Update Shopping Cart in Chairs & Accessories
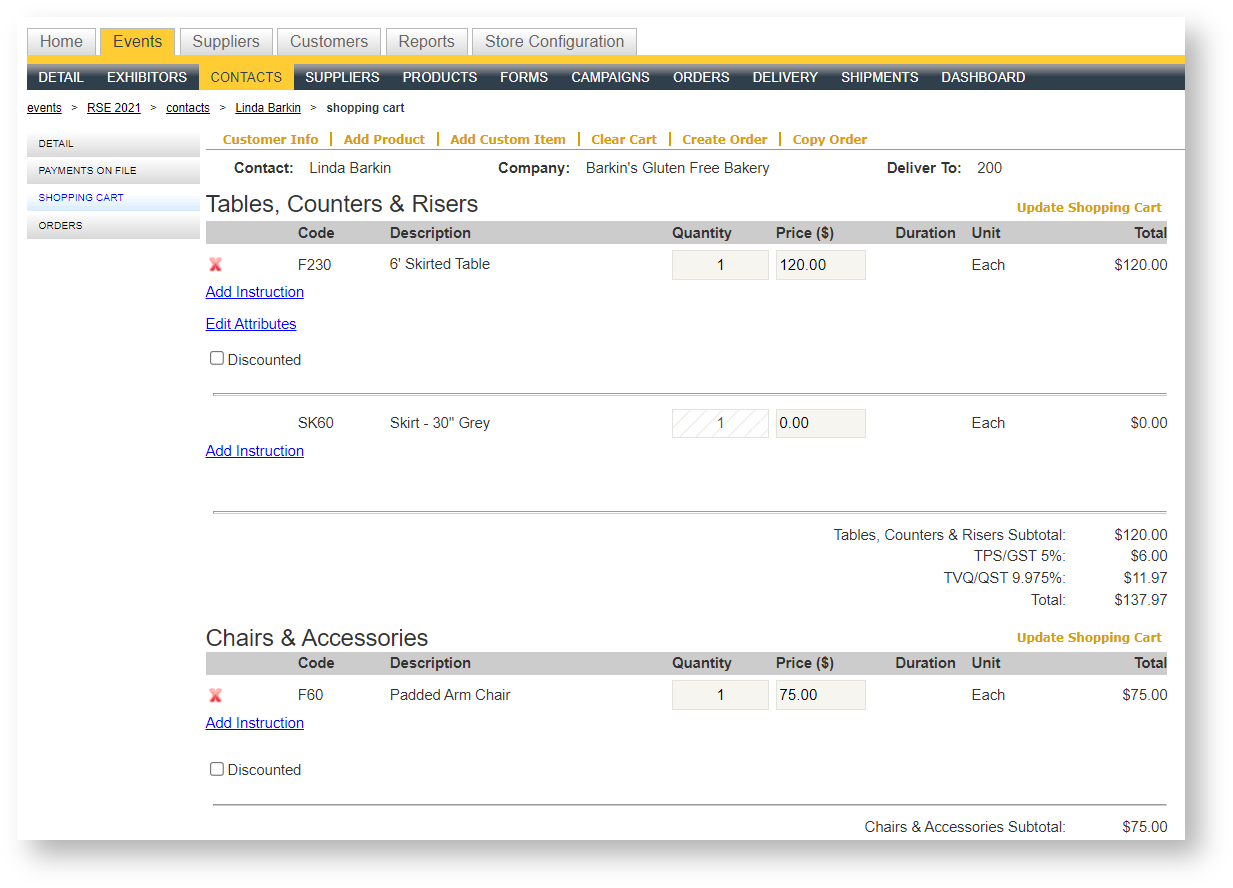 coord(1089,637)
